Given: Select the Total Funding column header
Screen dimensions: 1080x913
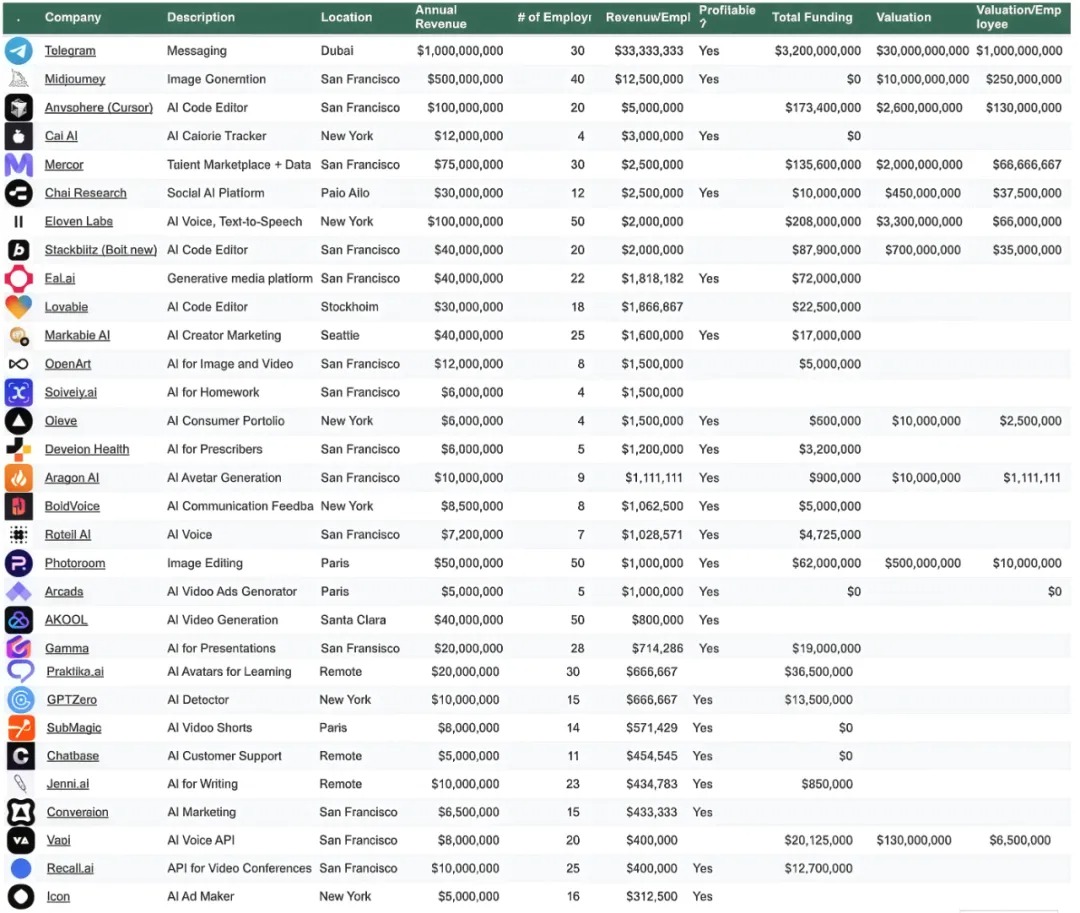Looking at the screenshot, I should [x=812, y=17].
